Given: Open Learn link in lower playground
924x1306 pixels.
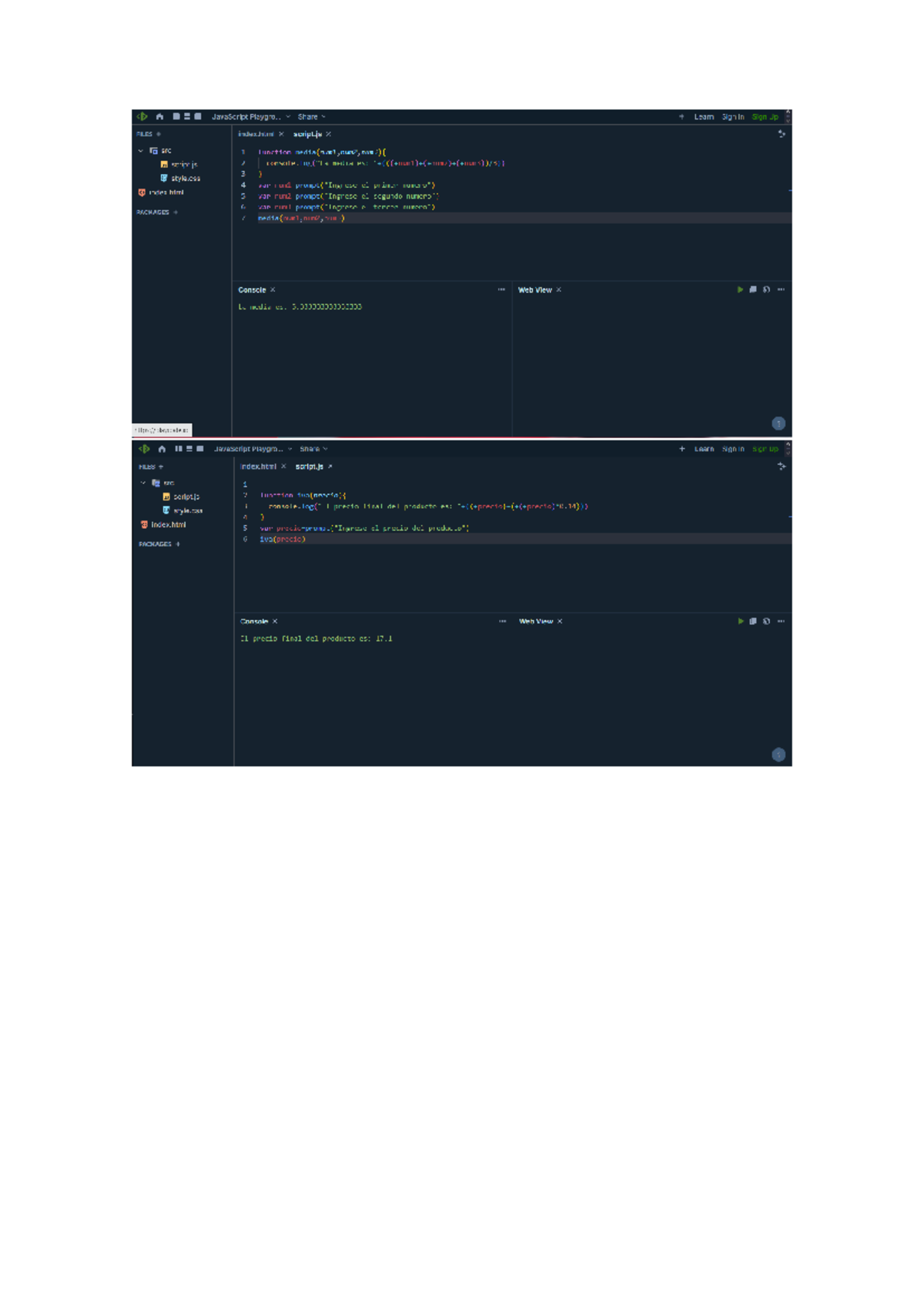Looking at the screenshot, I should (704, 449).
